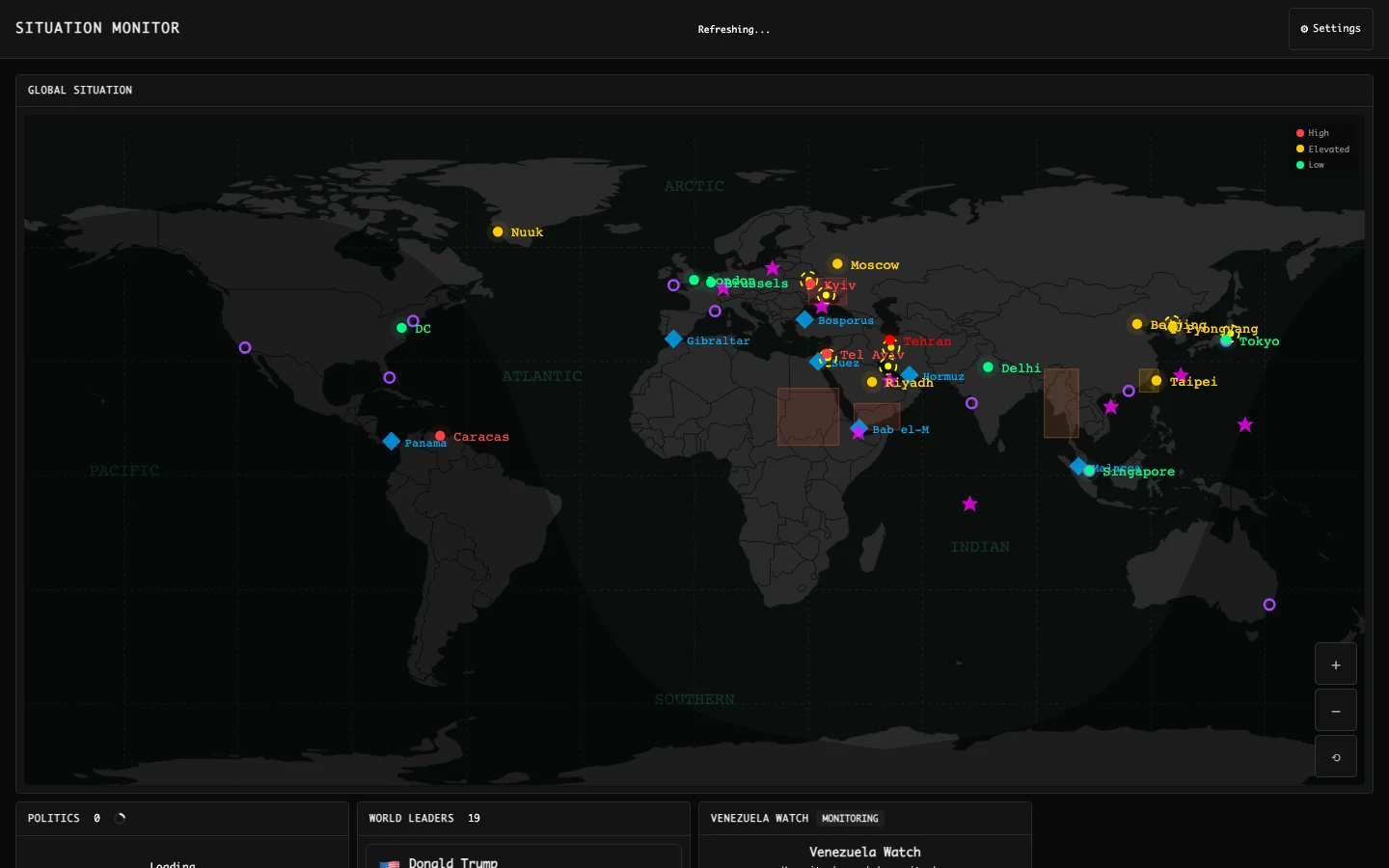
Task: Select the red Caracas marker dot
Action: [x=440, y=436]
